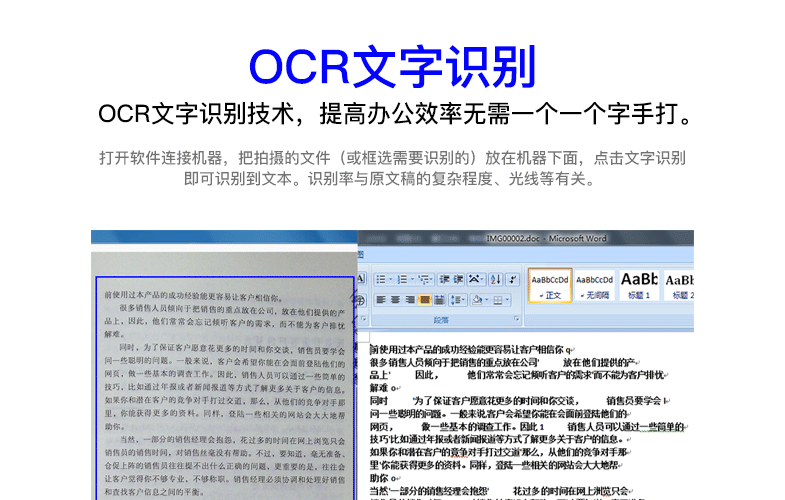Screen dimensions: 785x500
Task: Select the 正文 style
Action: tap(551, 287)
